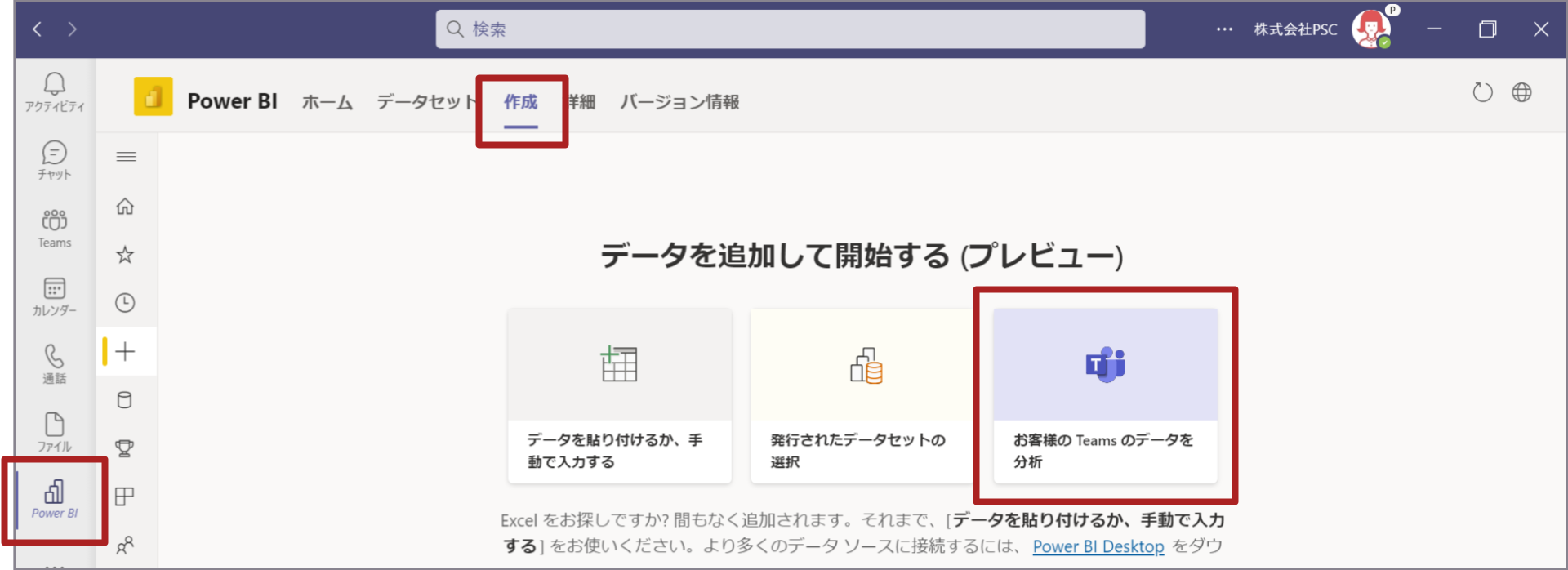Image resolution: width=1568 pixels, height=570 pixels.
Task: Open the user profile avatar menu
Action: pyautogui.click(x=1370, y=29)
